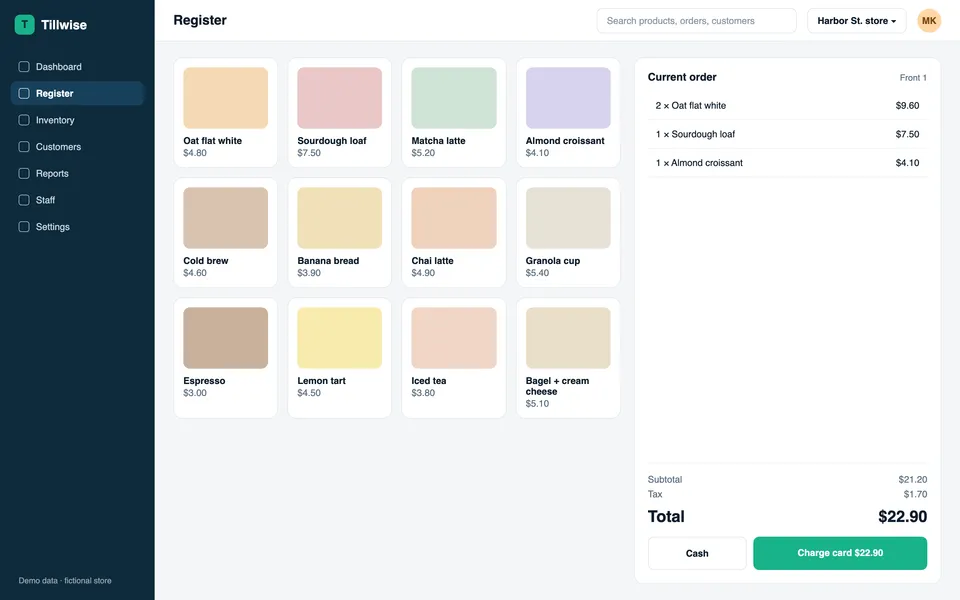
Task: Click the Register page title
Action: (200, 20)
